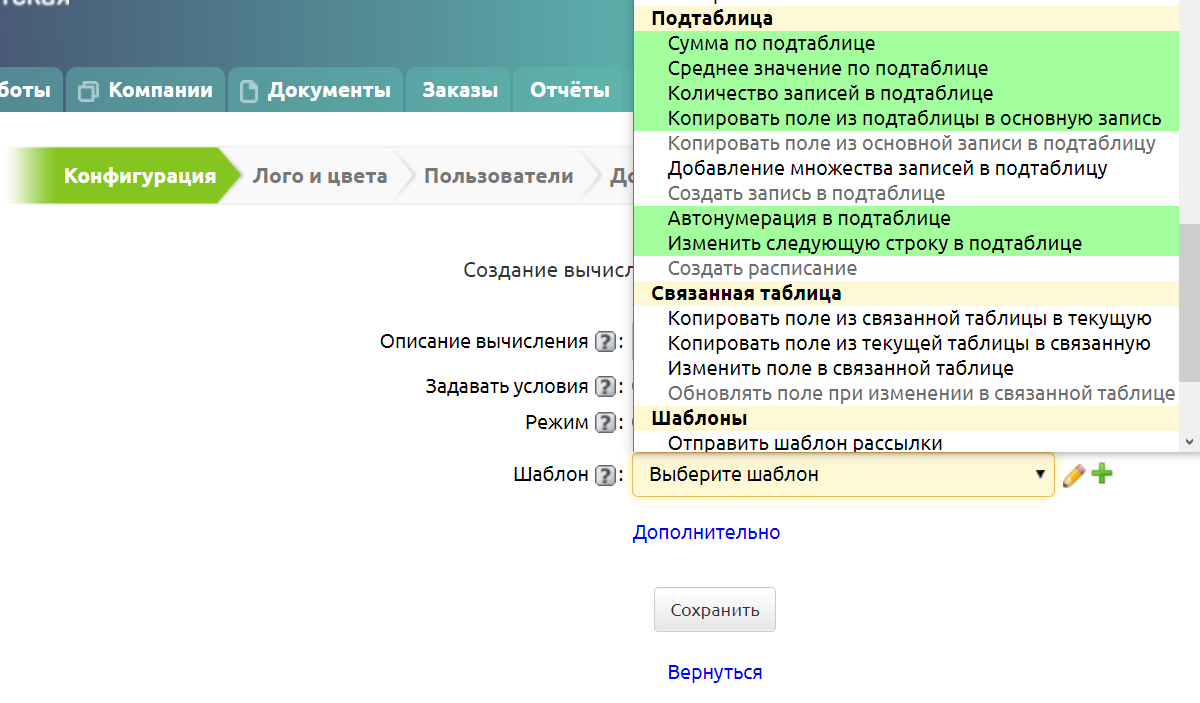Click the Дополнительно link
Screen dimensions: 1200x703
[706, 532]
